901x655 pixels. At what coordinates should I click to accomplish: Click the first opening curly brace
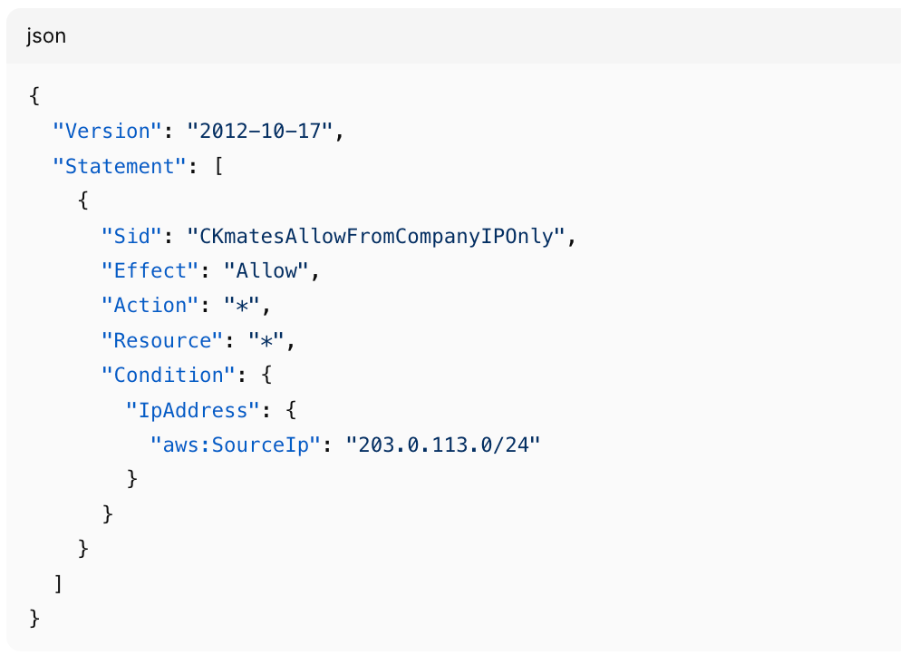[x=34, y=97]
